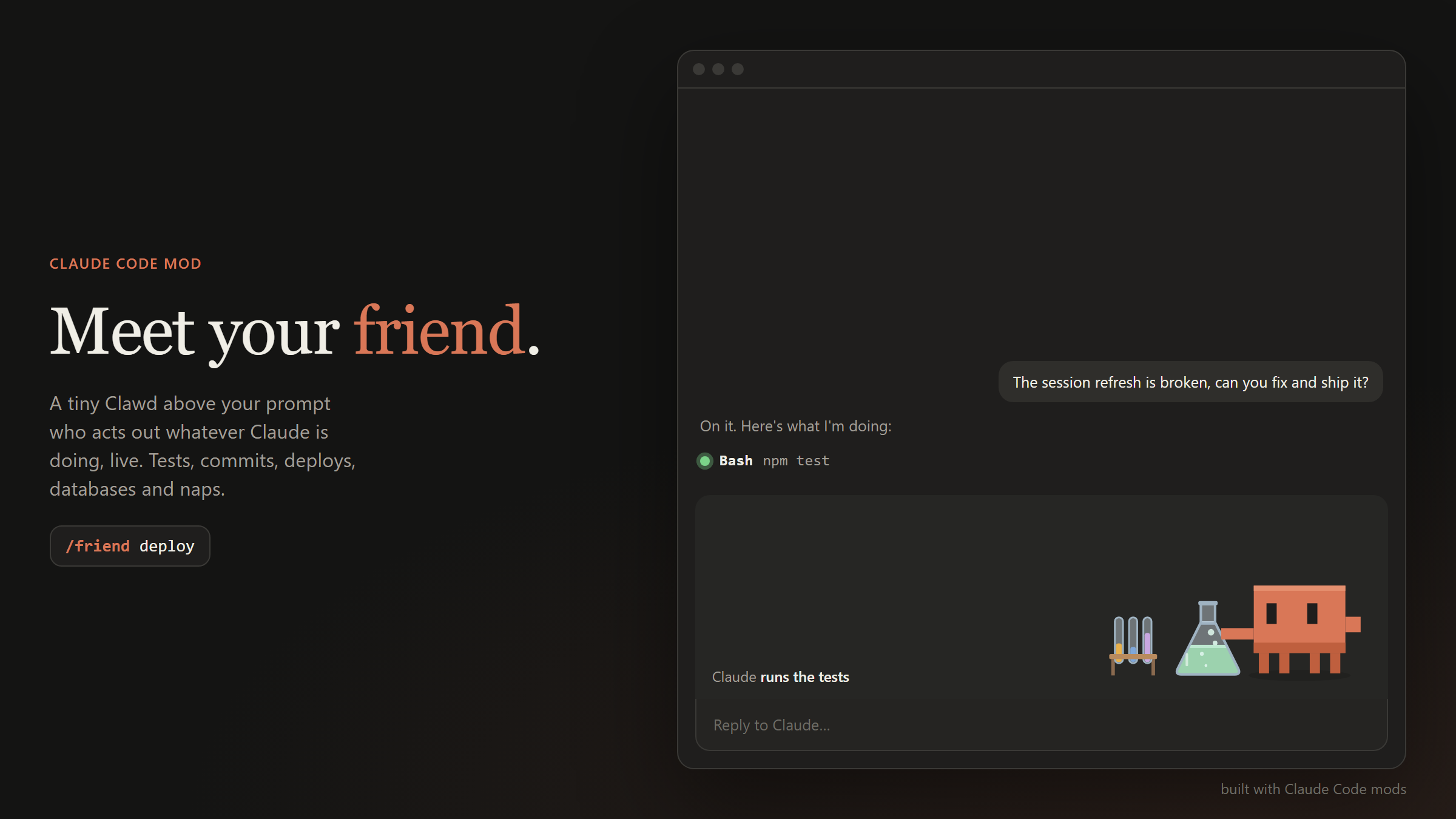Screen dimensions: 1456x819
Task: Click the 'npm test' command text
Action: tap(796, 461)
